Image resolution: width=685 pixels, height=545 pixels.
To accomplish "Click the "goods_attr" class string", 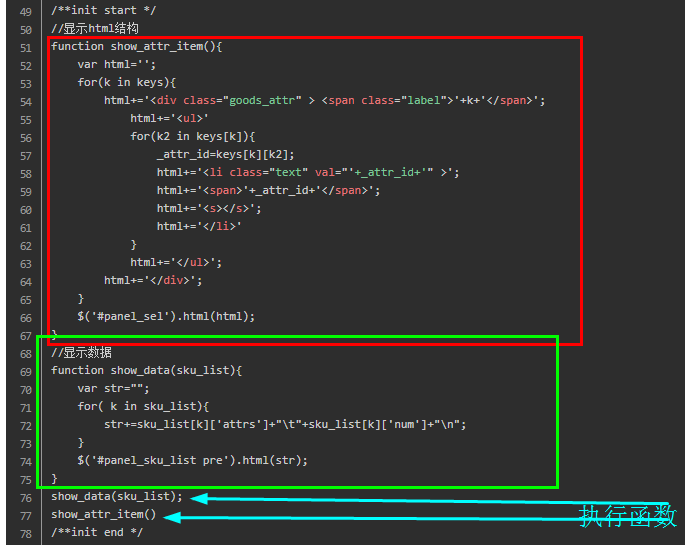I will pyautogui.click(x=262, y=100).
